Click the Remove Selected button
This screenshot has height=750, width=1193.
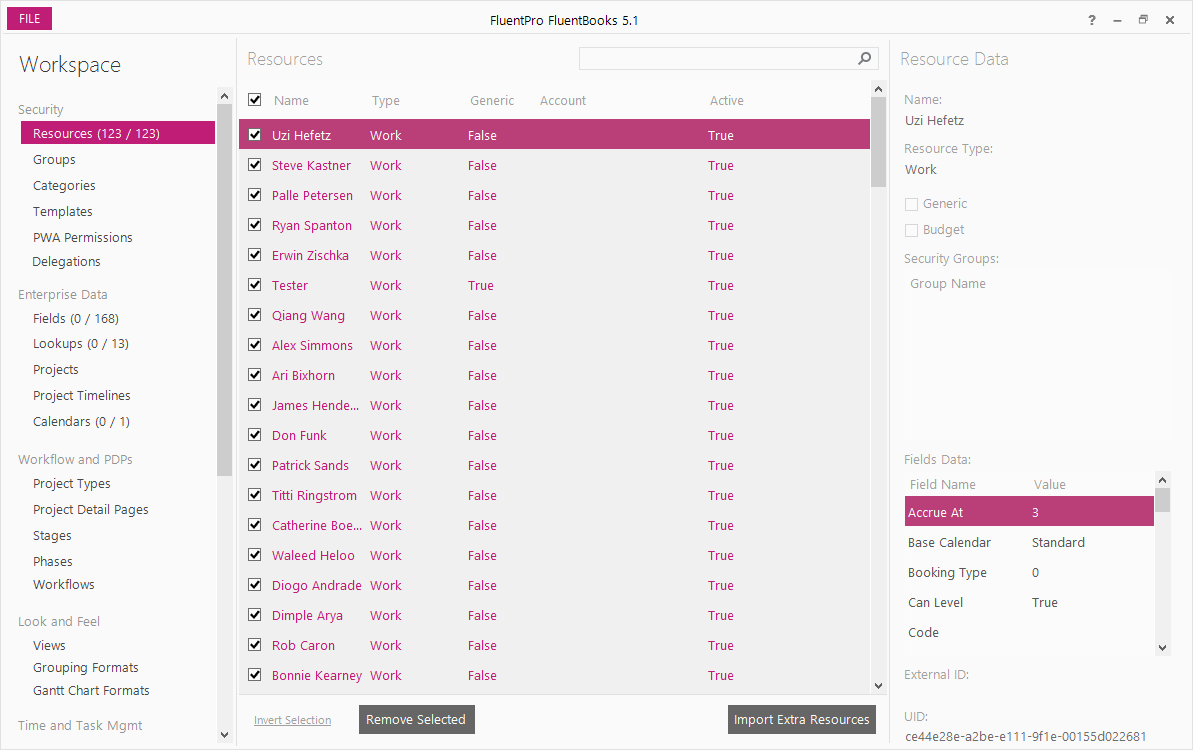(x=416, y=720)
